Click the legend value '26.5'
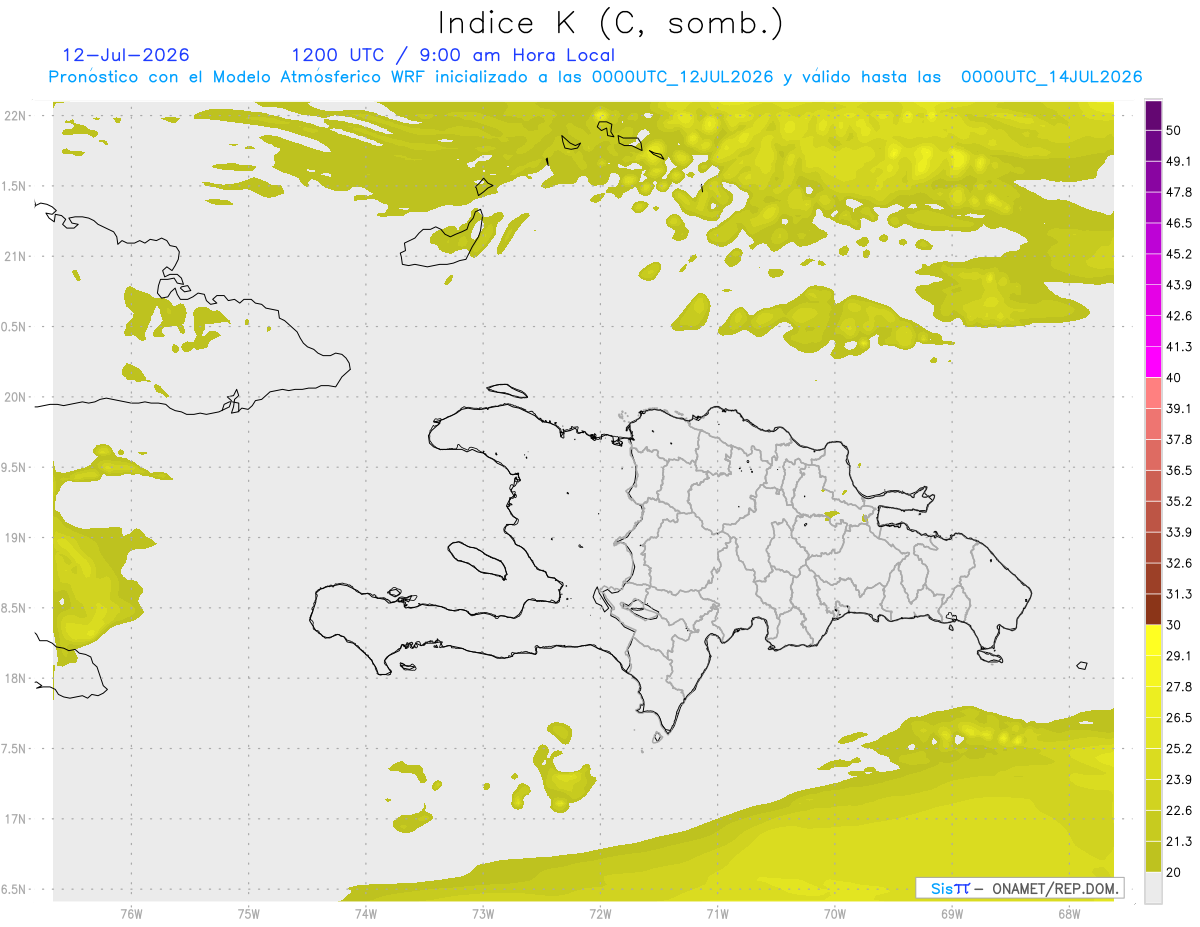 [x=1178, y=718]
